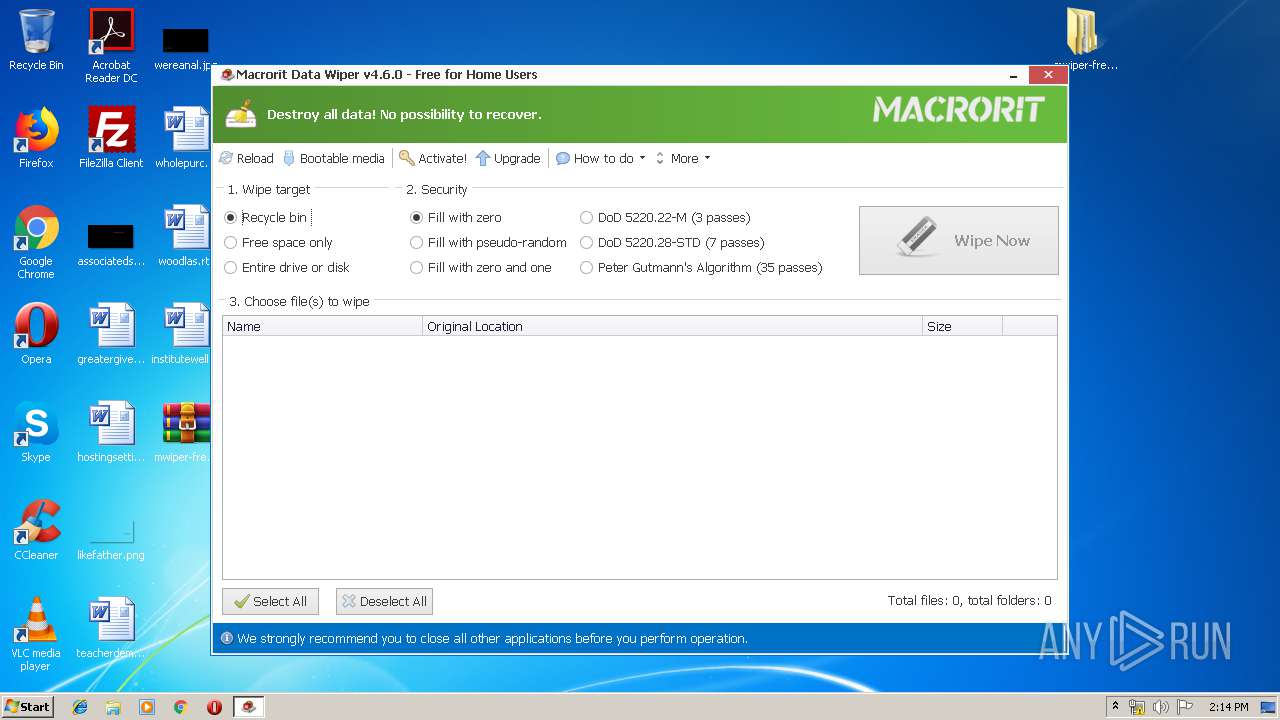Open network icon in system tray
Image resolution: width=1280 pixels, height=720 pixels.
1137,707
